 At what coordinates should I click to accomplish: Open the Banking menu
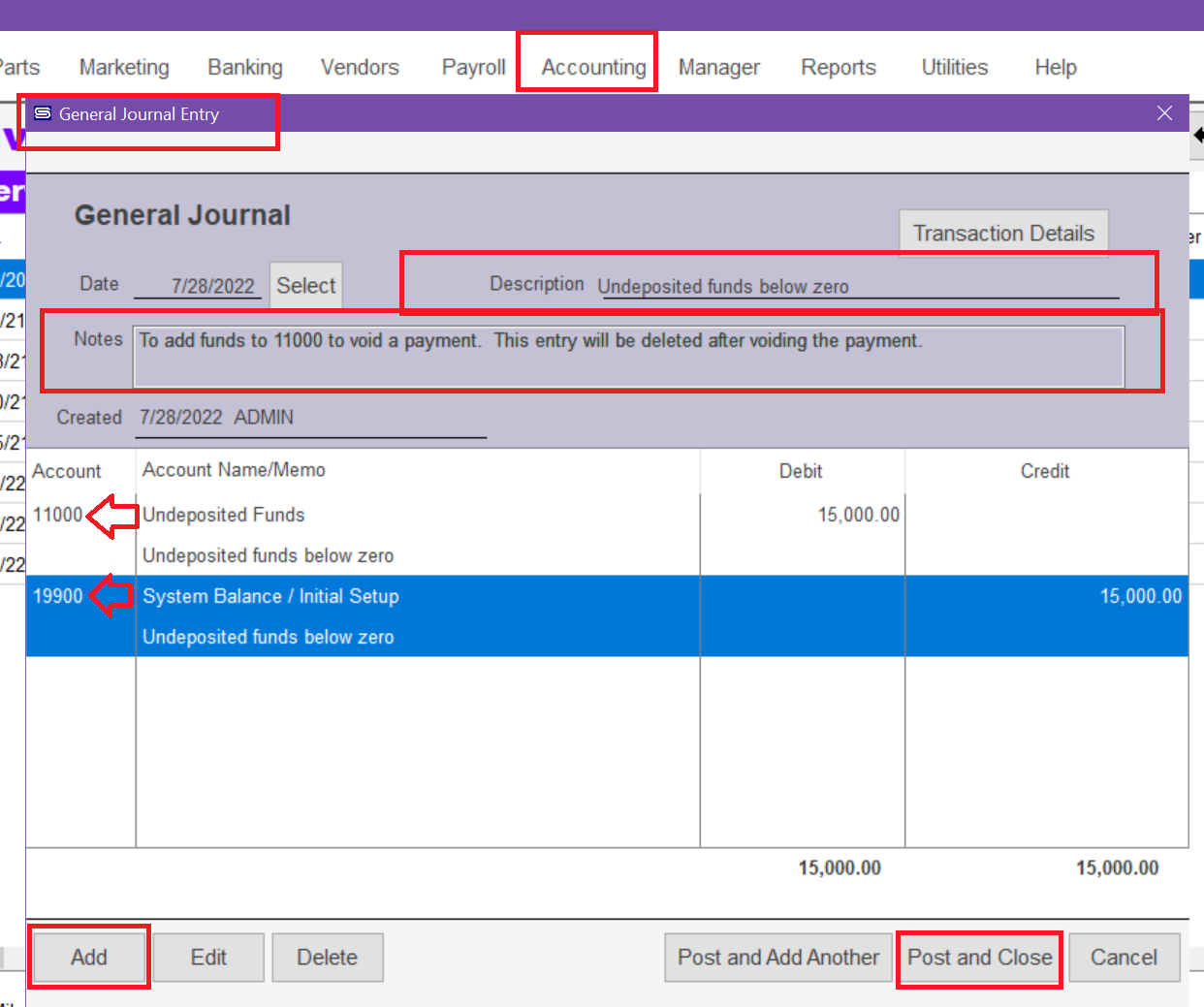click(x=244, y=67)
